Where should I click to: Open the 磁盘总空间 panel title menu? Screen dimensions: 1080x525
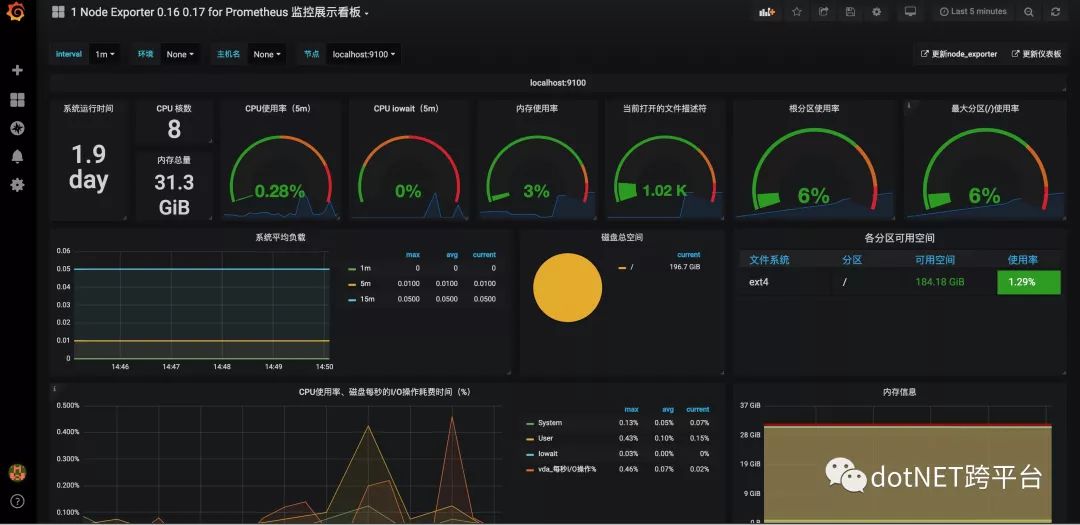pos(622,238)
